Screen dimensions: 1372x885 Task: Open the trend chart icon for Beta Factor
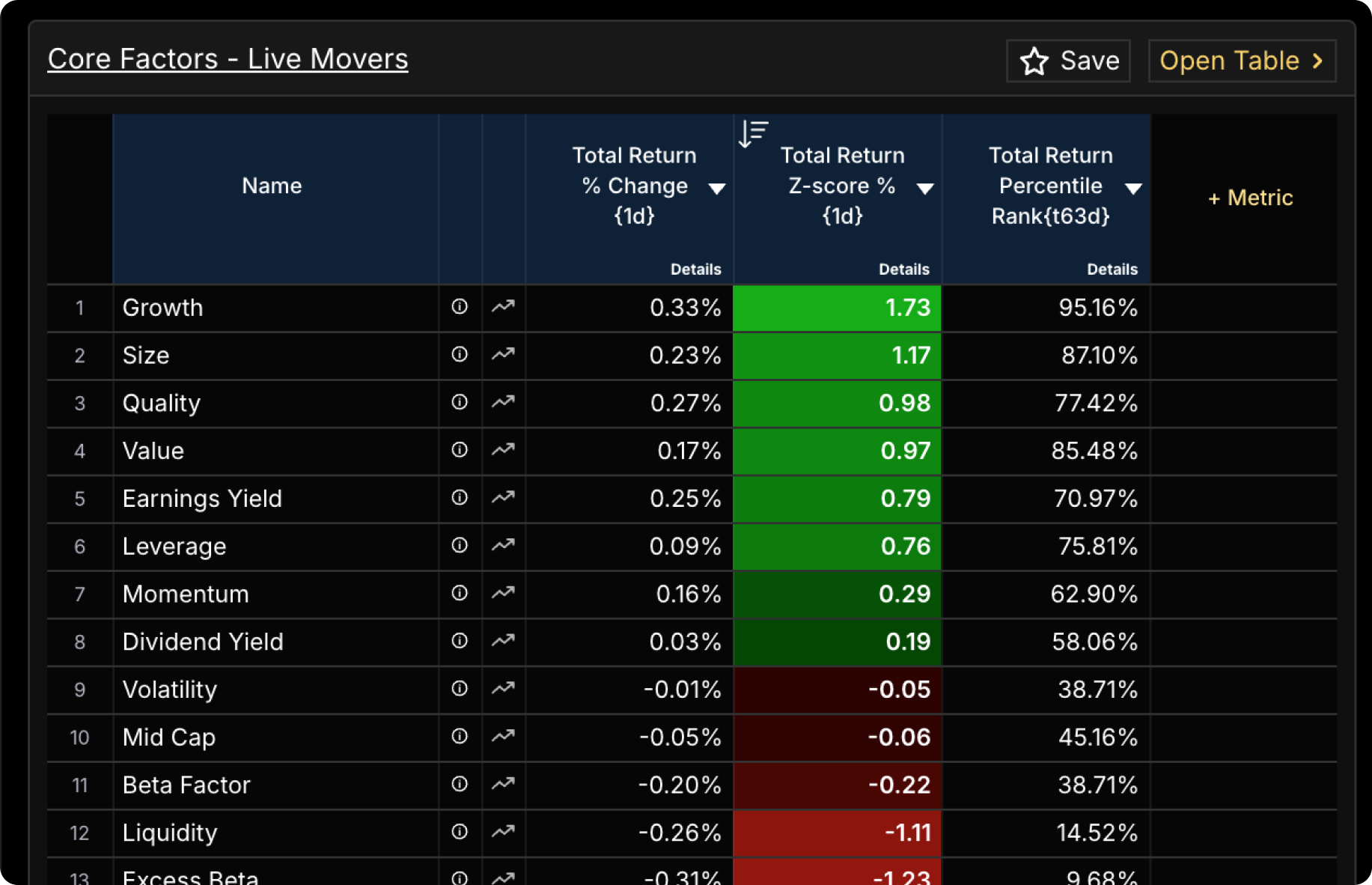(x=503, y=784)
